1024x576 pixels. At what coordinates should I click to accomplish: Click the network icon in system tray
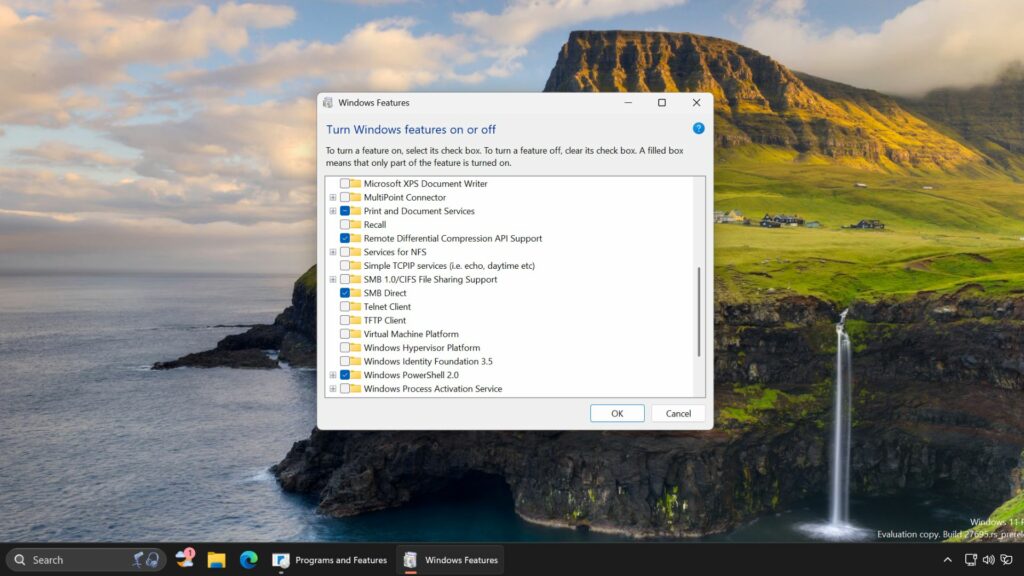pyautogui.click(x=970, y=560)
